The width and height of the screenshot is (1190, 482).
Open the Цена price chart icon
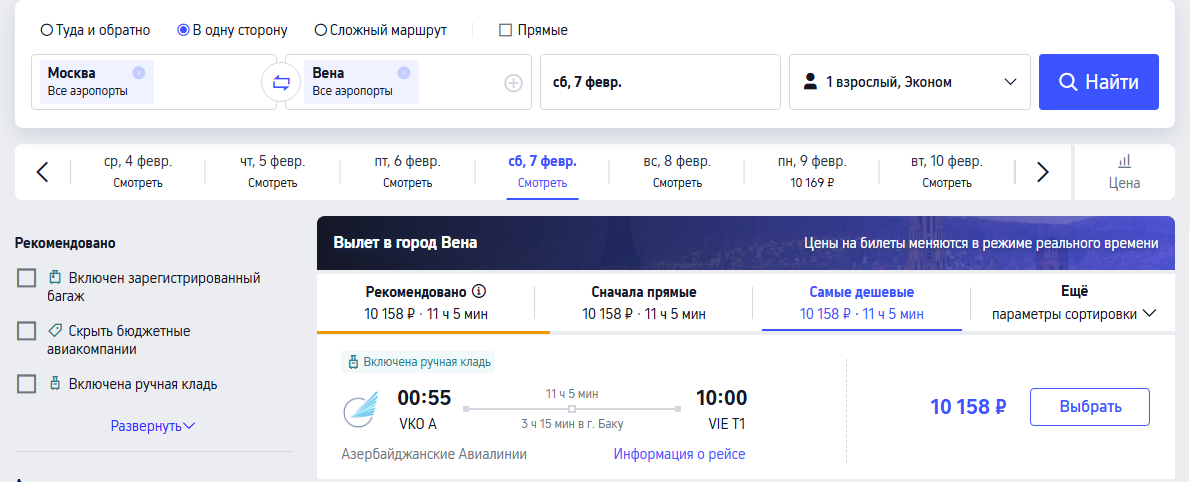[x=1124, y=171]
